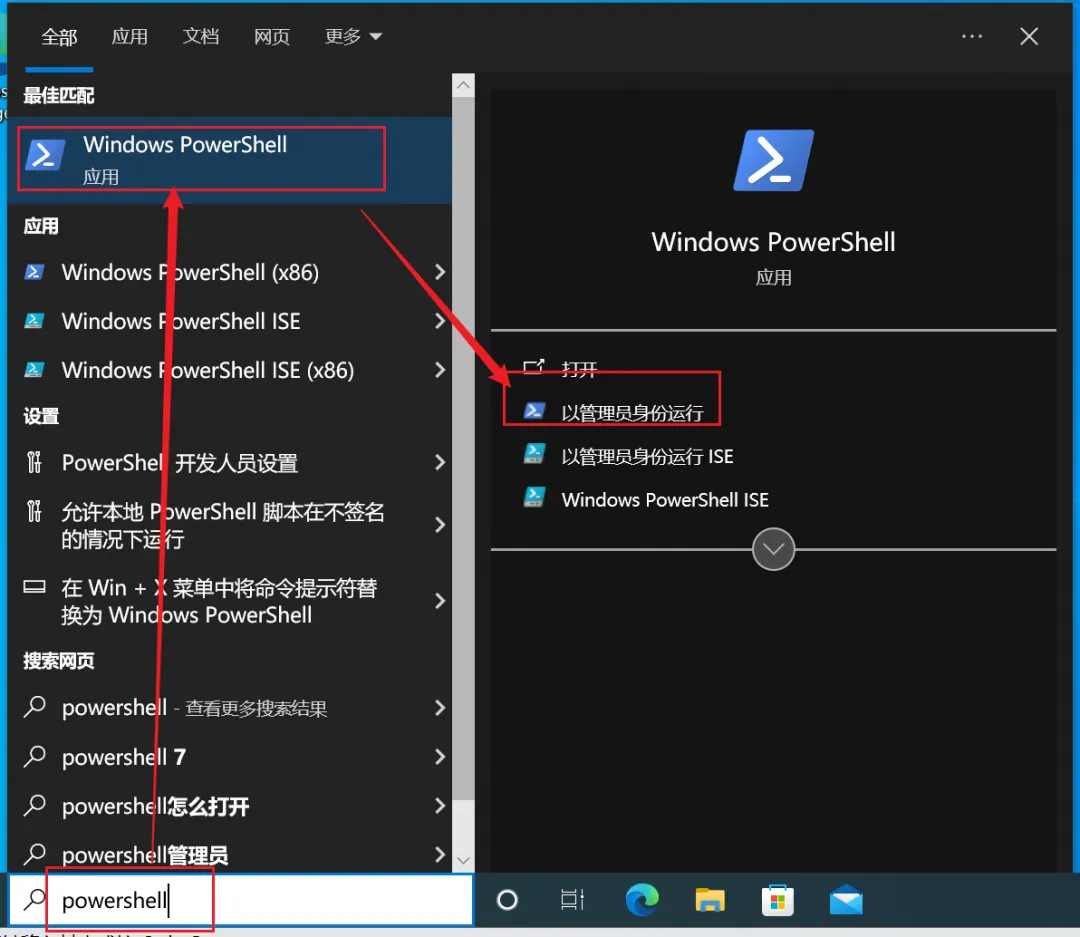This screenshot has width=1080, height=937.
Task: Close the search panel with X
Action: pos(1029,37)
